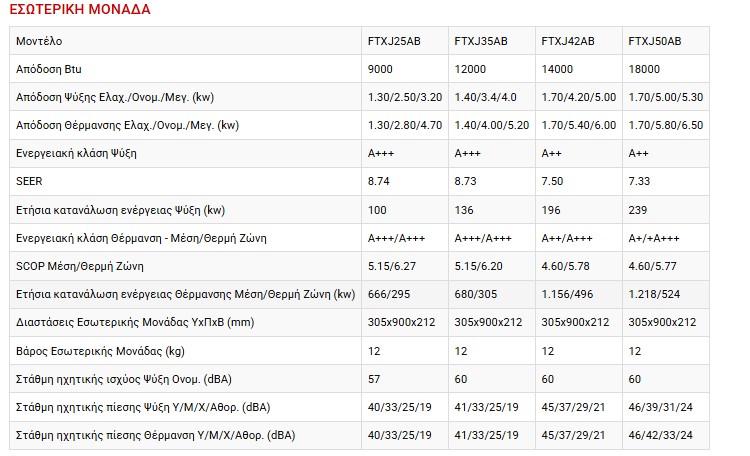Select the FTXJ50AB model header cell

pyautogui.click(x=654, y=41)
